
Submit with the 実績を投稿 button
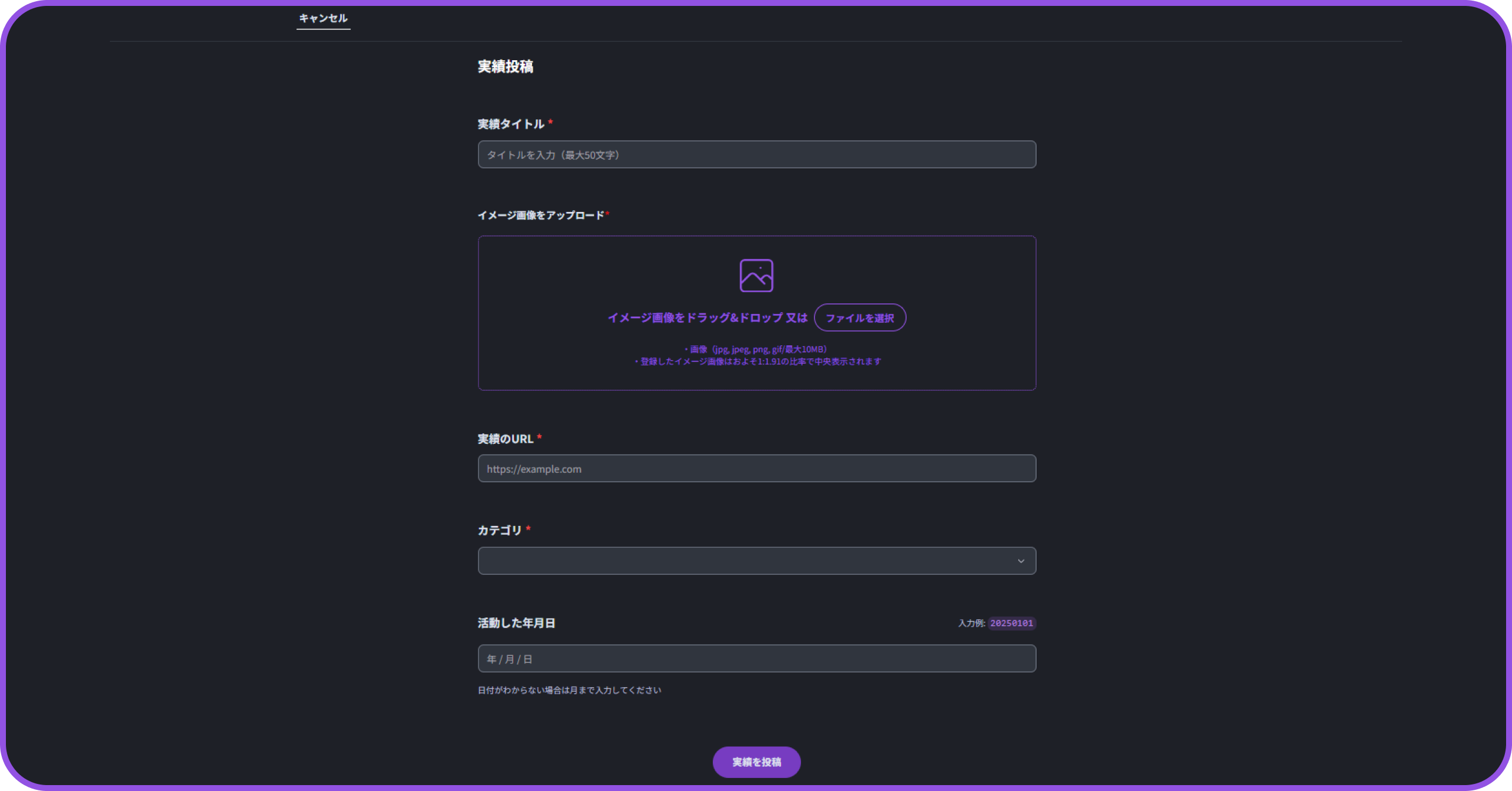pyautogui.click(x=756, y=762)
